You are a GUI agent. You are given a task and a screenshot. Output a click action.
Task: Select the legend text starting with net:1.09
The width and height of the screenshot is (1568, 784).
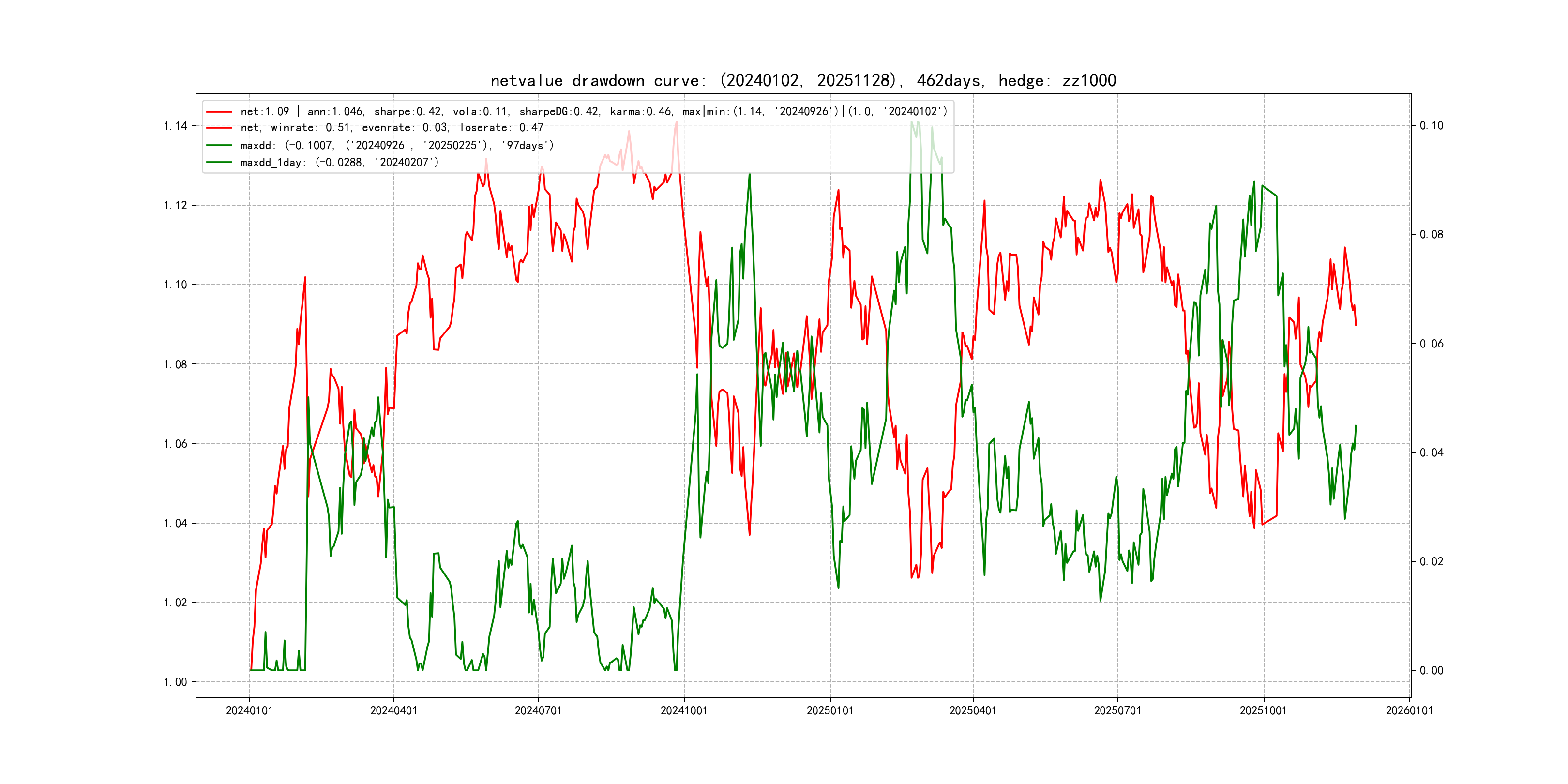[593, 112]
